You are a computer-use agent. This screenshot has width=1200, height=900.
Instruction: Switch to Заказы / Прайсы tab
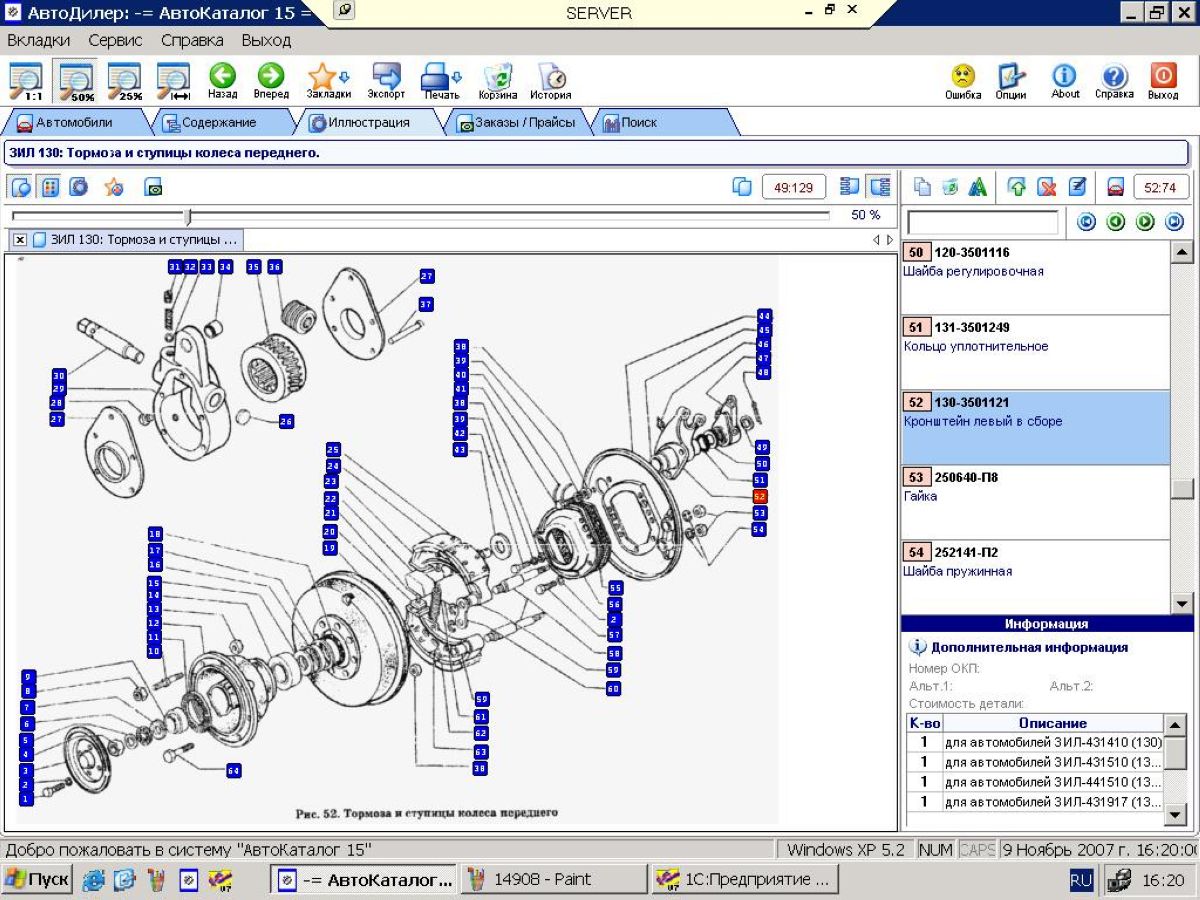click(x=520, y=123)
